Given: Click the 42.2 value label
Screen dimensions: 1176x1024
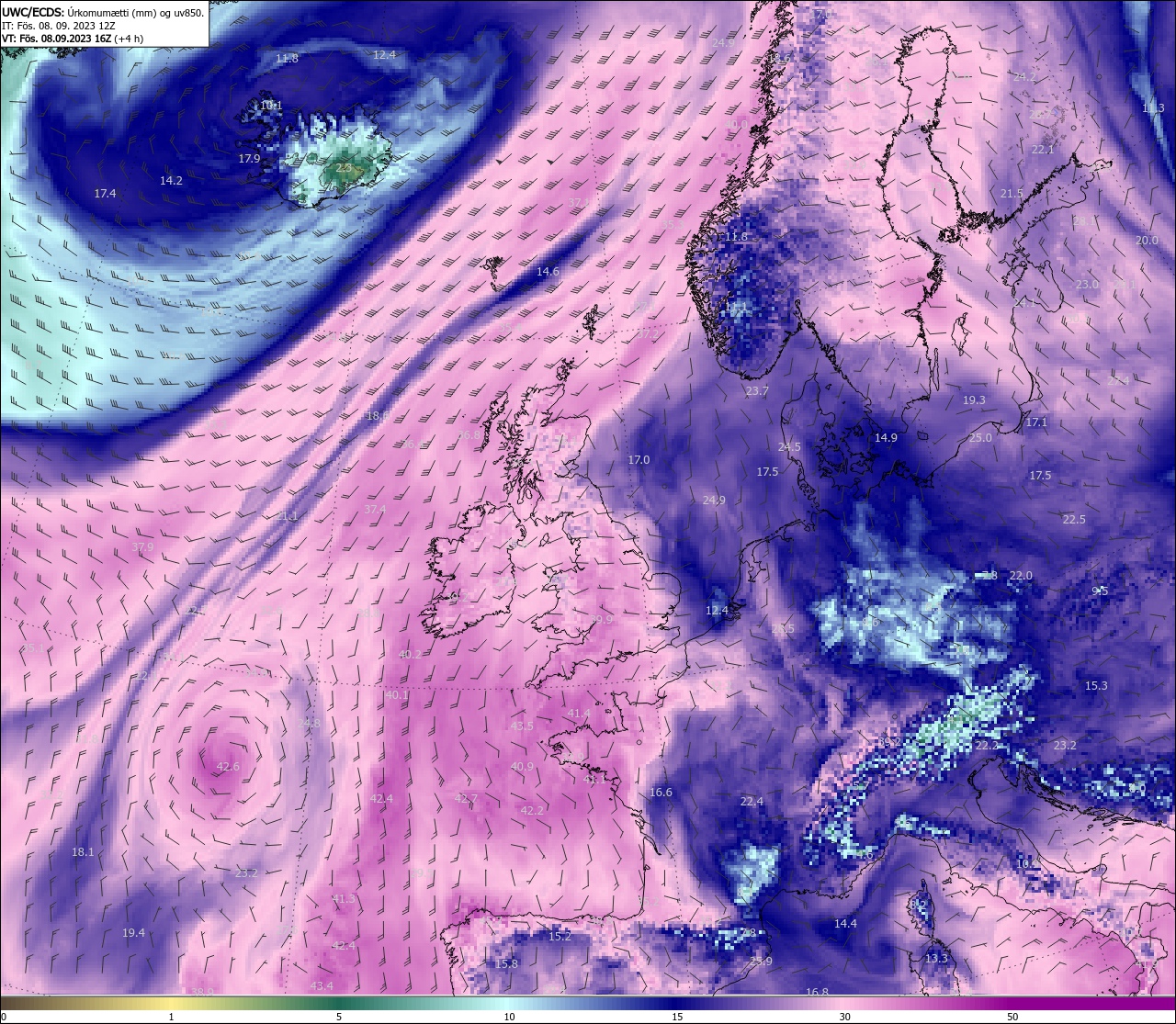Looking at the screenshot, I should point(532,811).
